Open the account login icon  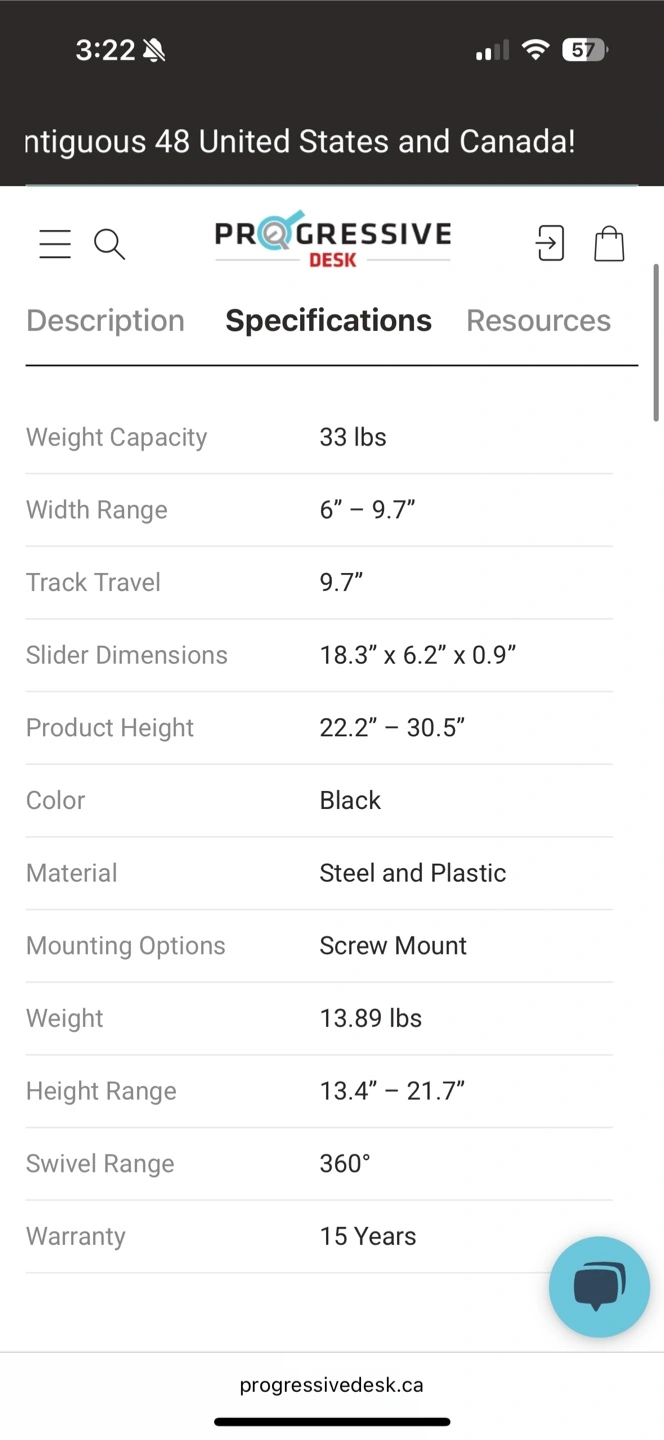(x=550, y=243)
